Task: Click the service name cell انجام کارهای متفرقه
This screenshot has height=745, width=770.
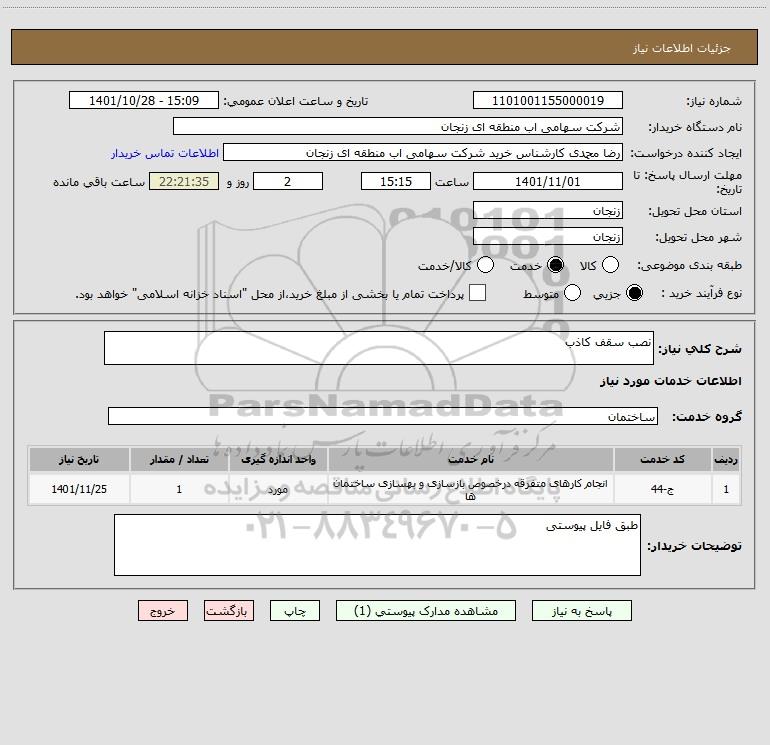Action: 470,489
